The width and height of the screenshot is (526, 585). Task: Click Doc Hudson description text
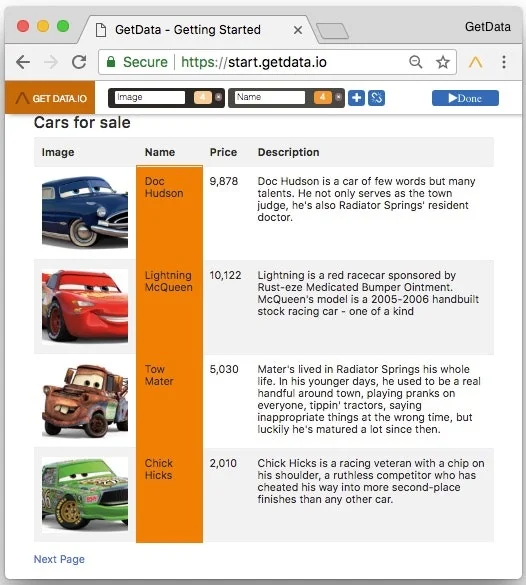tap(366, 199)
